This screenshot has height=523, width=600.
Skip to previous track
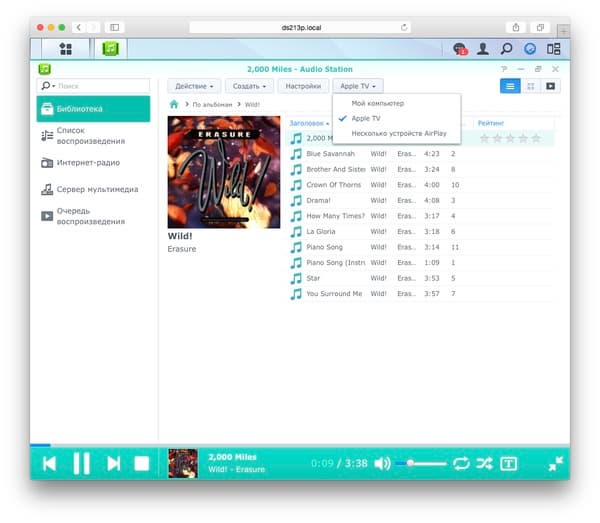pos(49,464)
